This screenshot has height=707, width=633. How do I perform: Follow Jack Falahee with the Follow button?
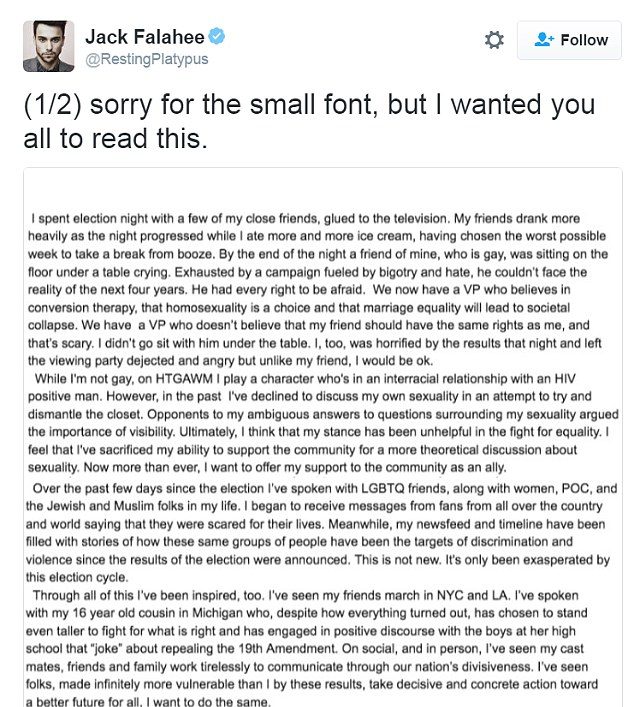pyautogui.click(x=569, y=40)
